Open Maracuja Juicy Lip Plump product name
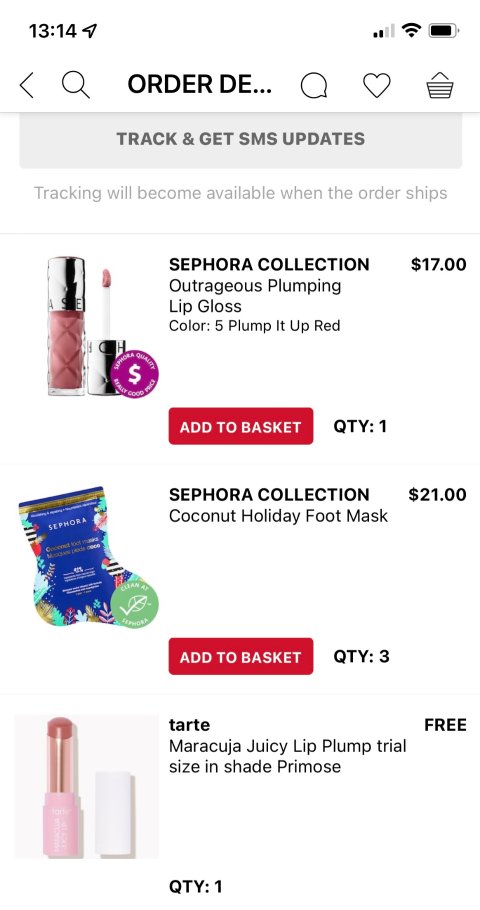Image resolution: width=480 pixels, height=910 pixels. click(x=287, y=756)
